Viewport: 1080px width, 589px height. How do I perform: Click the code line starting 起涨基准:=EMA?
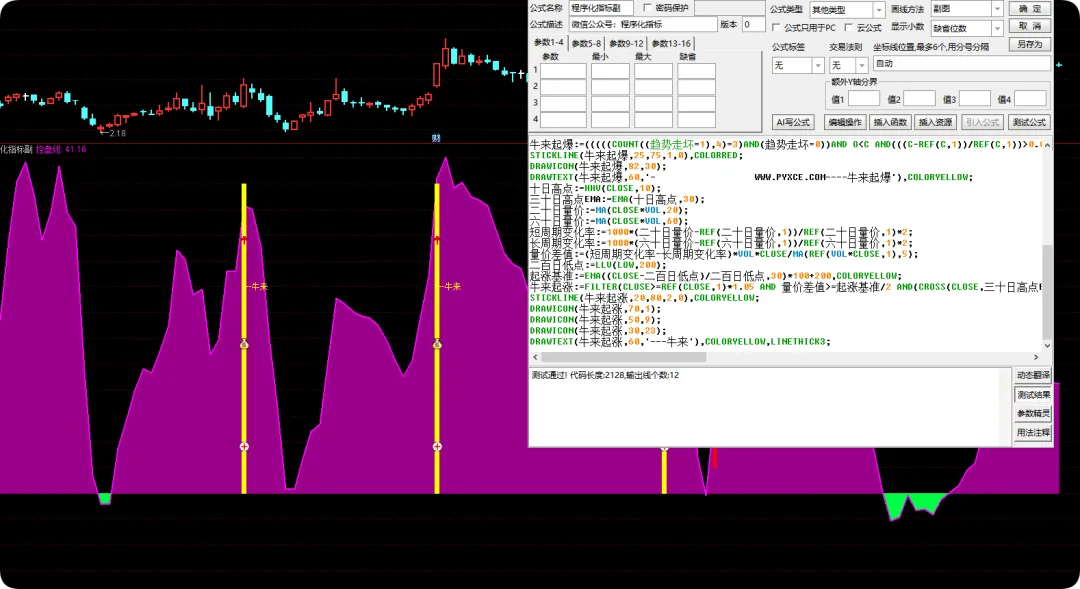716,276
